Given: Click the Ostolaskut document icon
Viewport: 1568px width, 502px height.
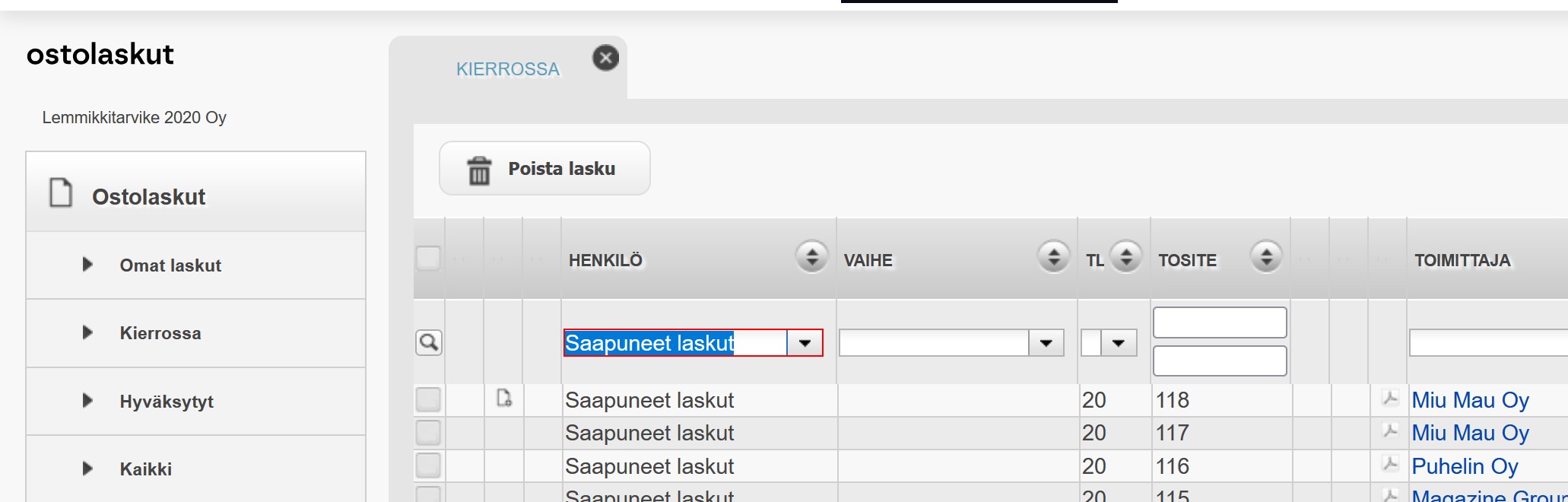Looking at the screenshot, I should (x=61, y=192).
